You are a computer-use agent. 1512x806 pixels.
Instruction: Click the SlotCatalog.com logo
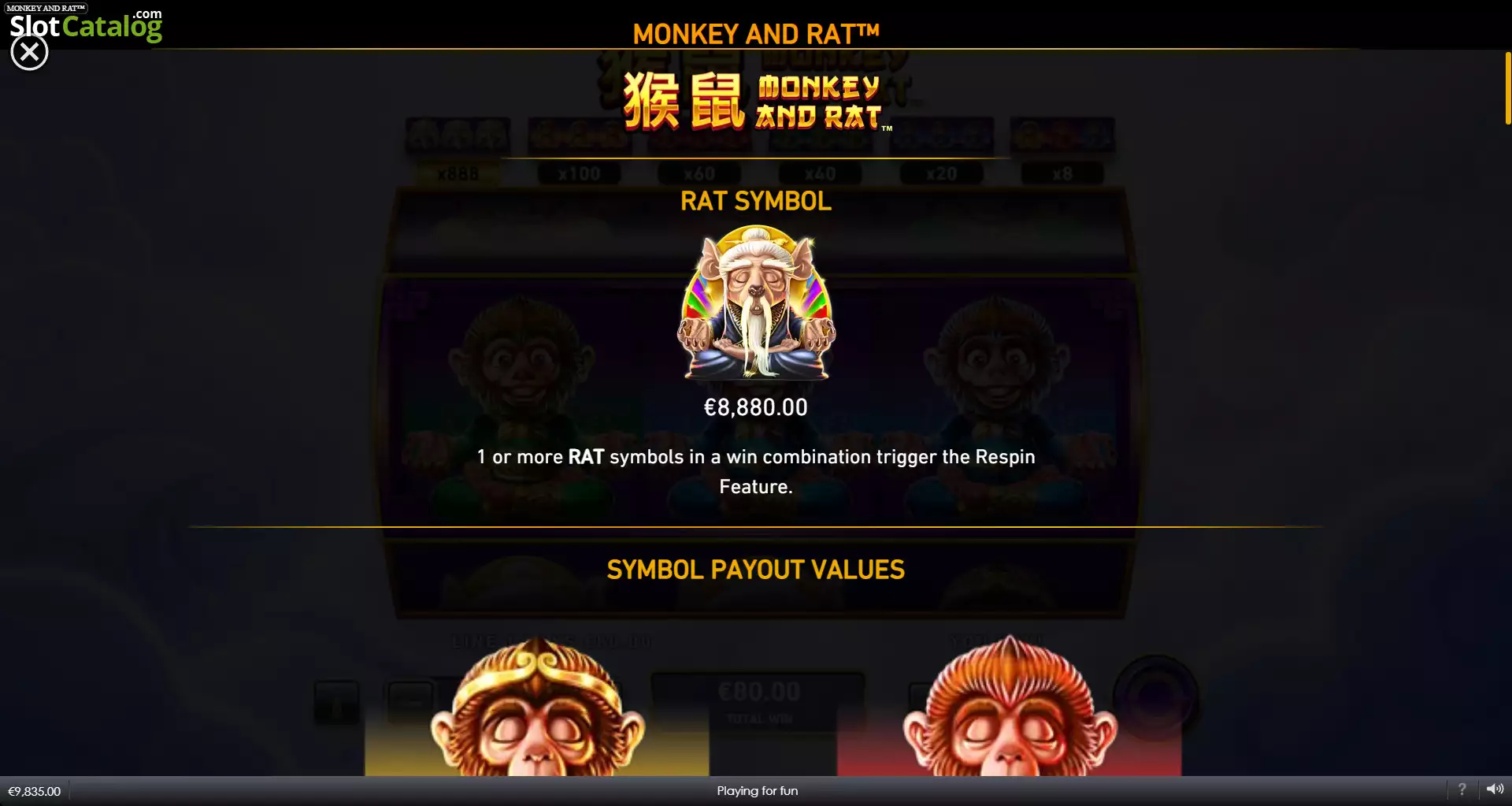tap(86, 25)
